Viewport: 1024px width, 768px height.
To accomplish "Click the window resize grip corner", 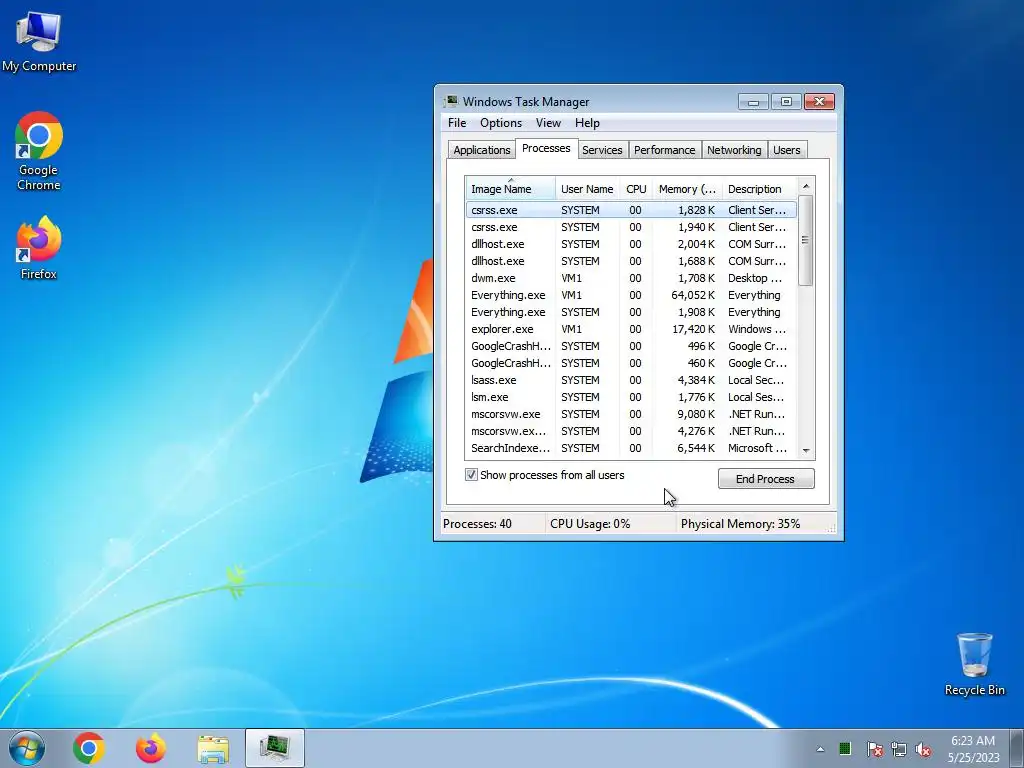I will 831,528.
